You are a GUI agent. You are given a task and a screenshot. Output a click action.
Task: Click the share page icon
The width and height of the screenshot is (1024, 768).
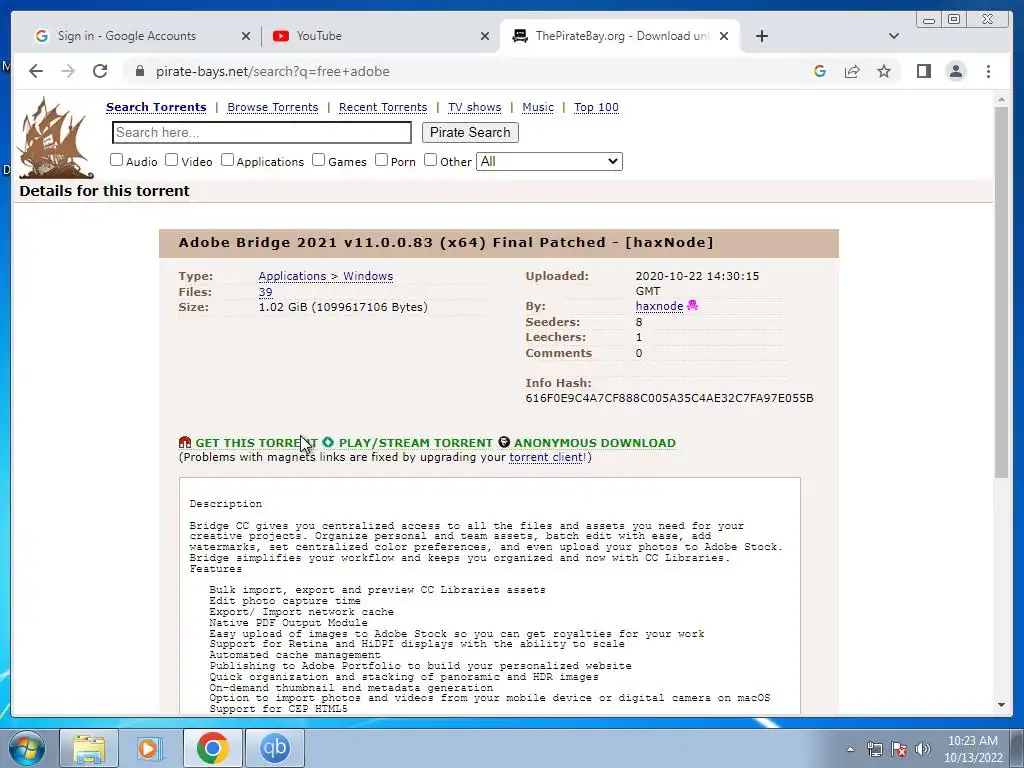click(852, 71)
